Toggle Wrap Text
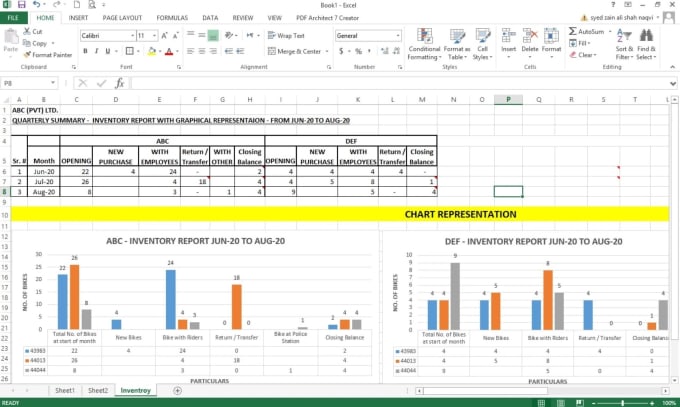 point(286,36)
